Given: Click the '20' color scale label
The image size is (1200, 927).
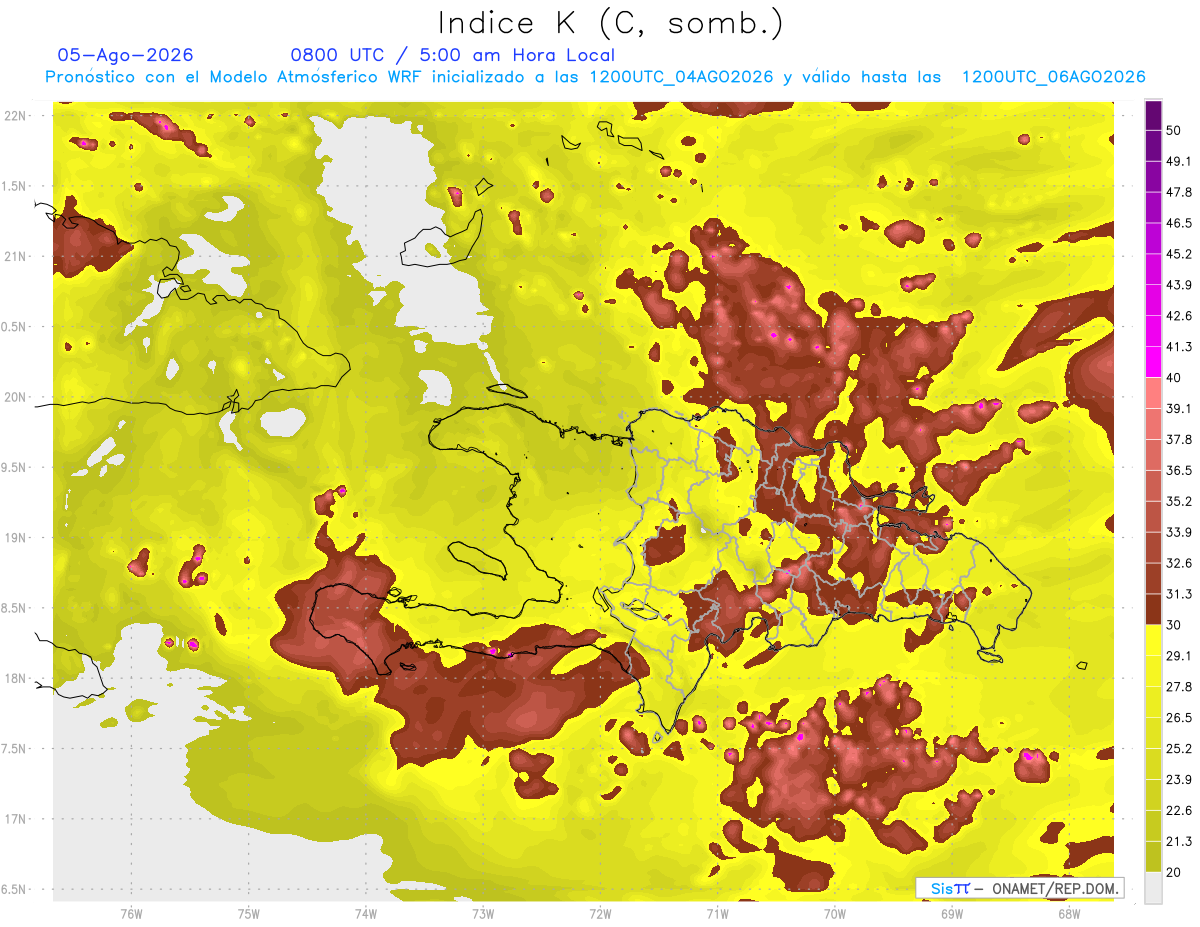Looking at the screenshot, I should pos(1174,873).
